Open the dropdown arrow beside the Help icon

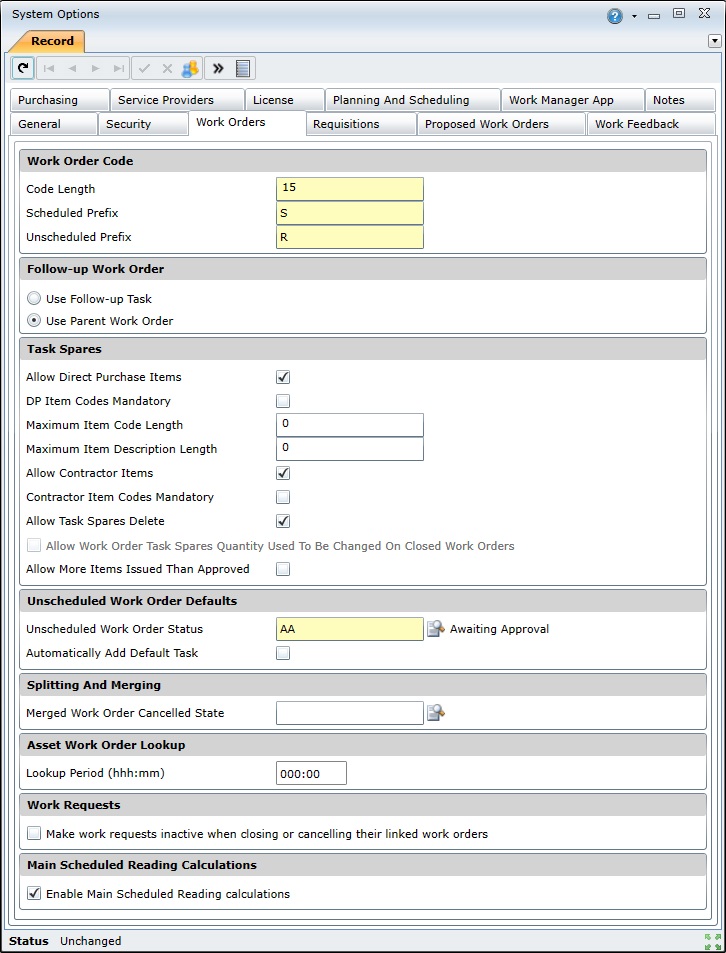[634, 16]
